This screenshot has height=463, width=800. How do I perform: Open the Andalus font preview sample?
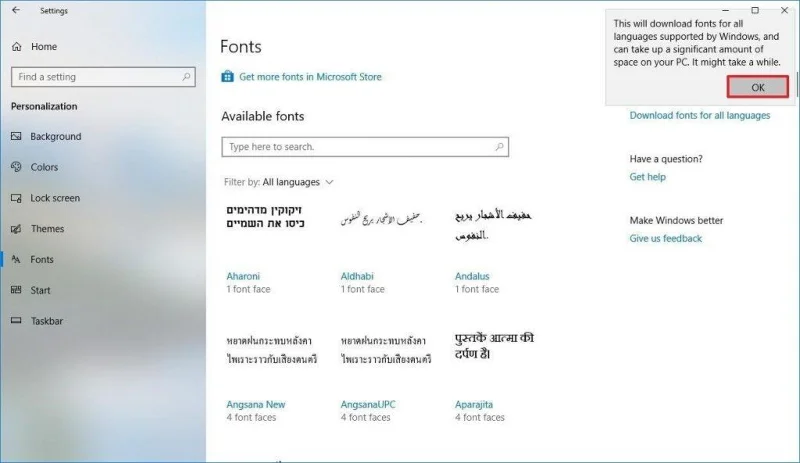click(493, 225)
